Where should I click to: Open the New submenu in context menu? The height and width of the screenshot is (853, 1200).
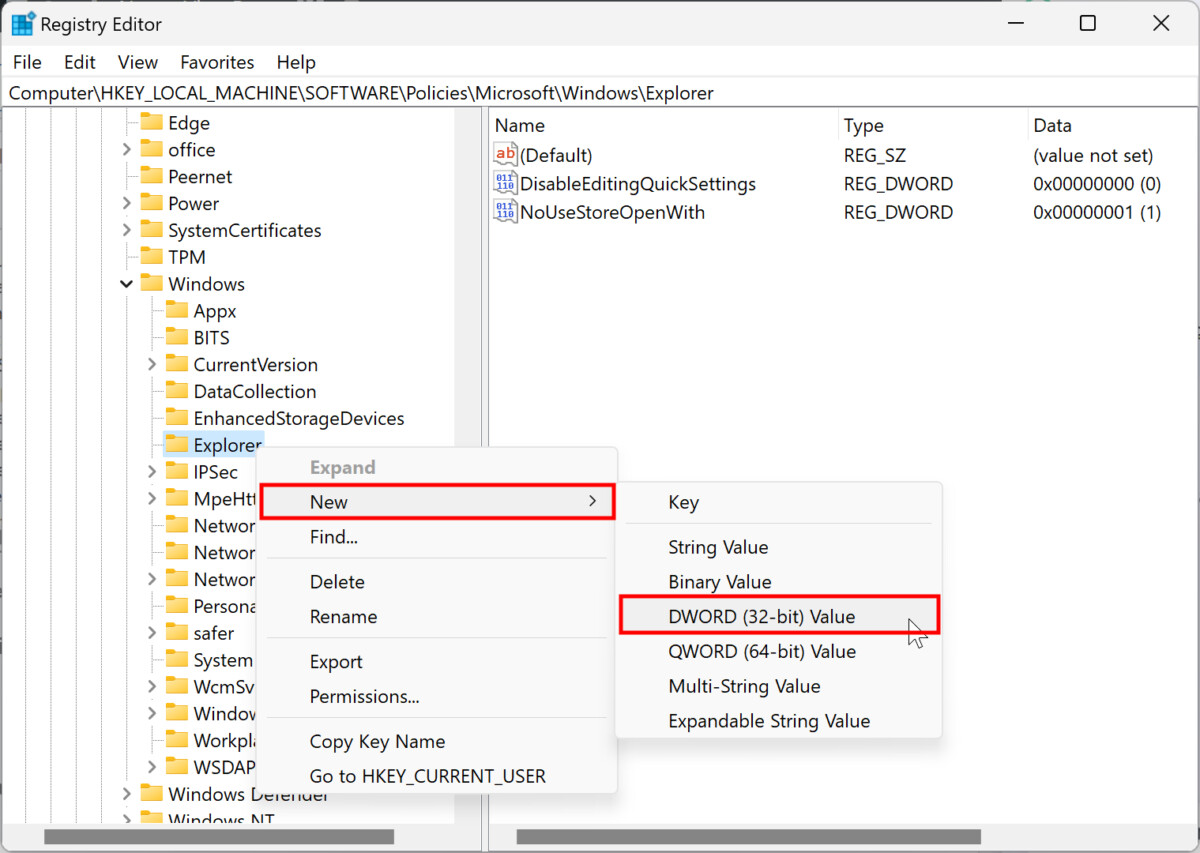[x=437, y=502]
